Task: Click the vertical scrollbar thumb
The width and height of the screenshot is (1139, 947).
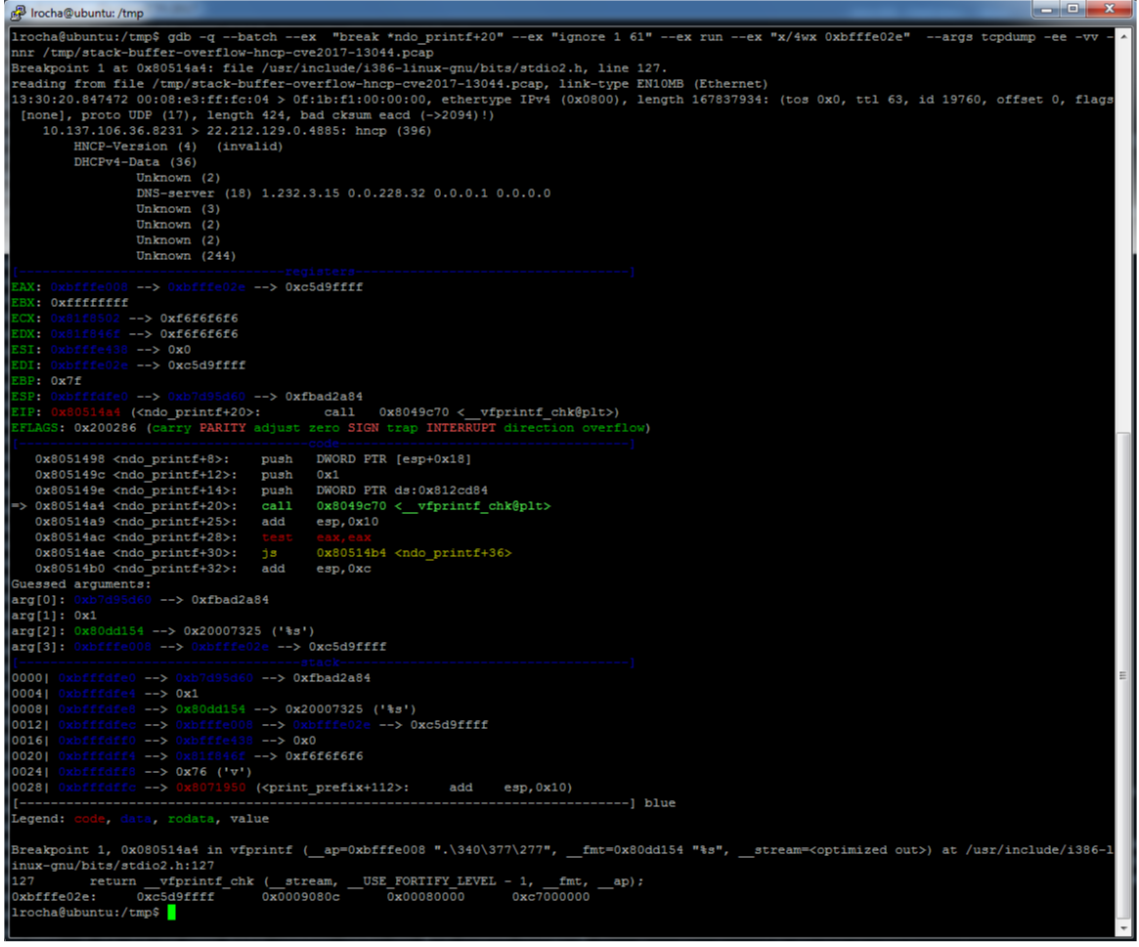Action: pyautogui.click(x=1123, y=675)
